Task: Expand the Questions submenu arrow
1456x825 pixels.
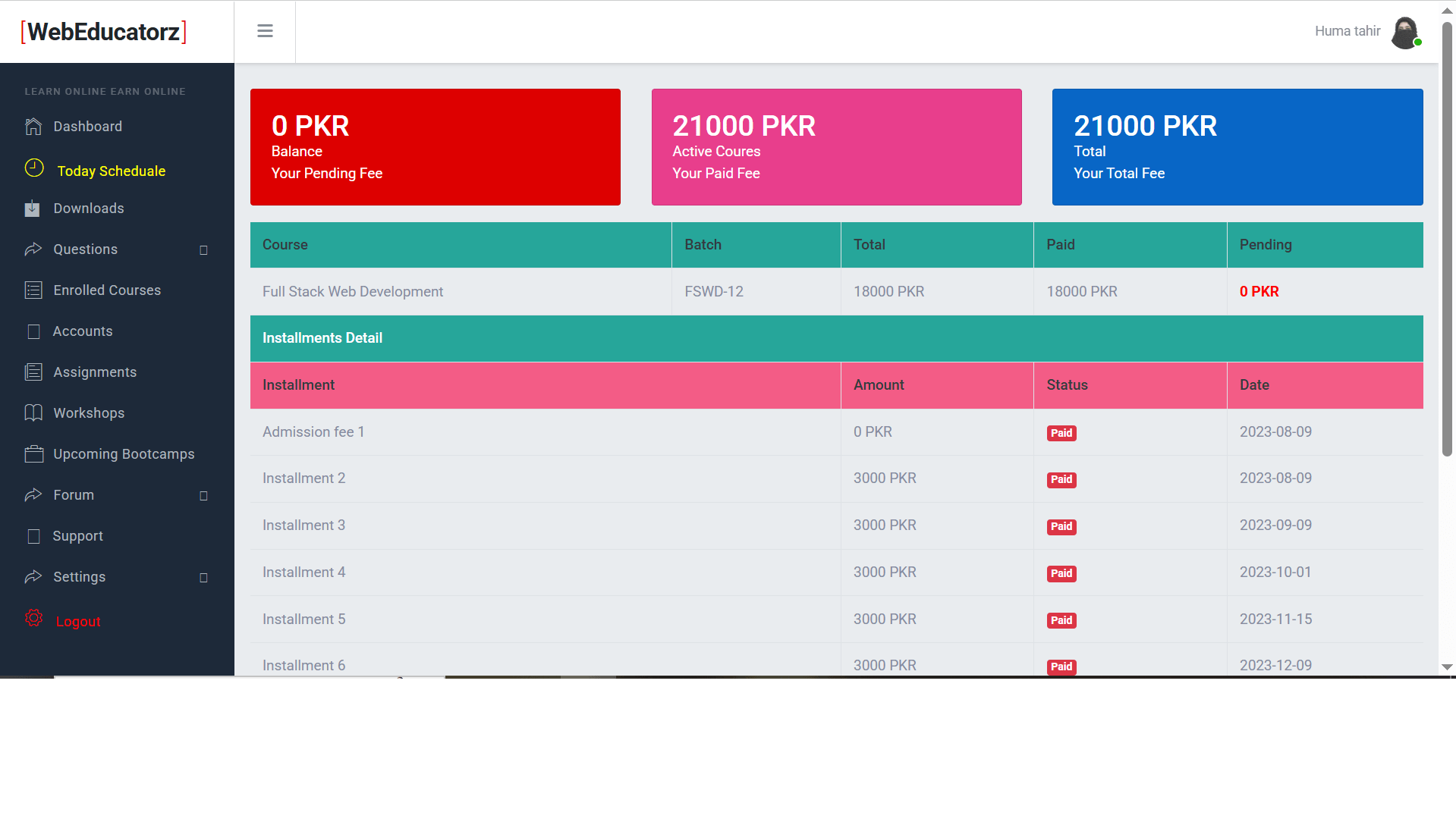Action: (x=203, y=250)
